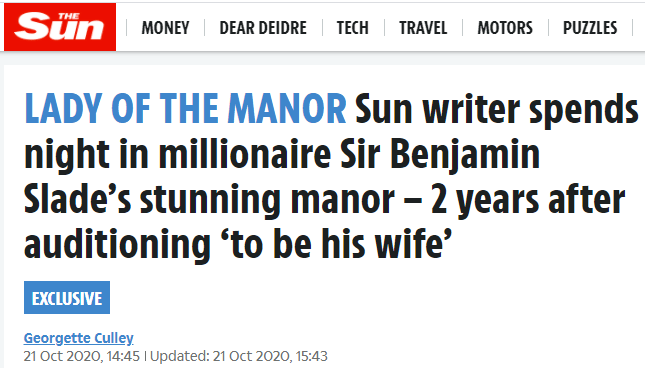Click the word 'Slade's' in the headline
Image resolution: width=645 pixels, height=368 pixels.
[77, 199]
